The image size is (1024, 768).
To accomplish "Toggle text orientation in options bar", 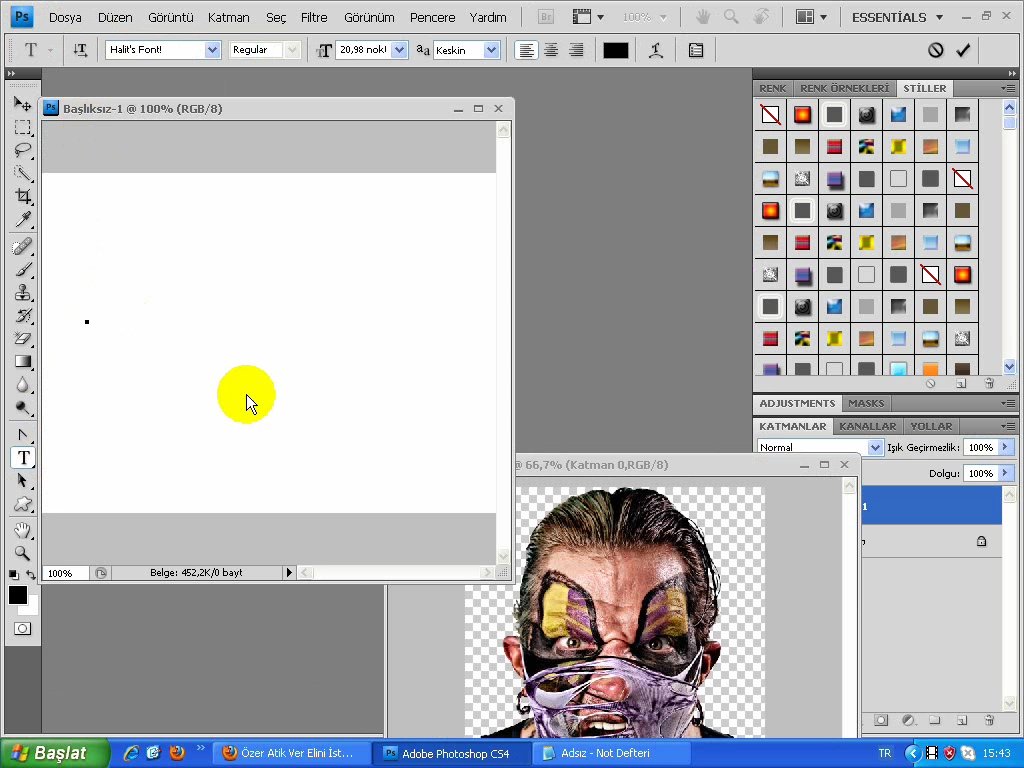I will (80, 50).
